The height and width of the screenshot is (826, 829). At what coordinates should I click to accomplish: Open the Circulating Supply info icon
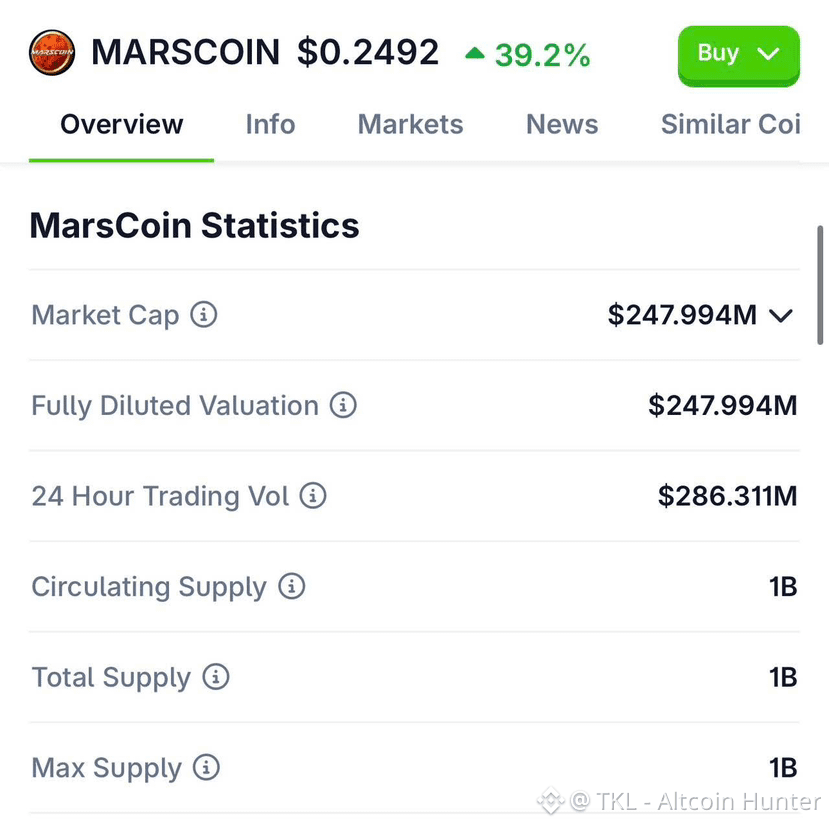click(x=292, y=586)
